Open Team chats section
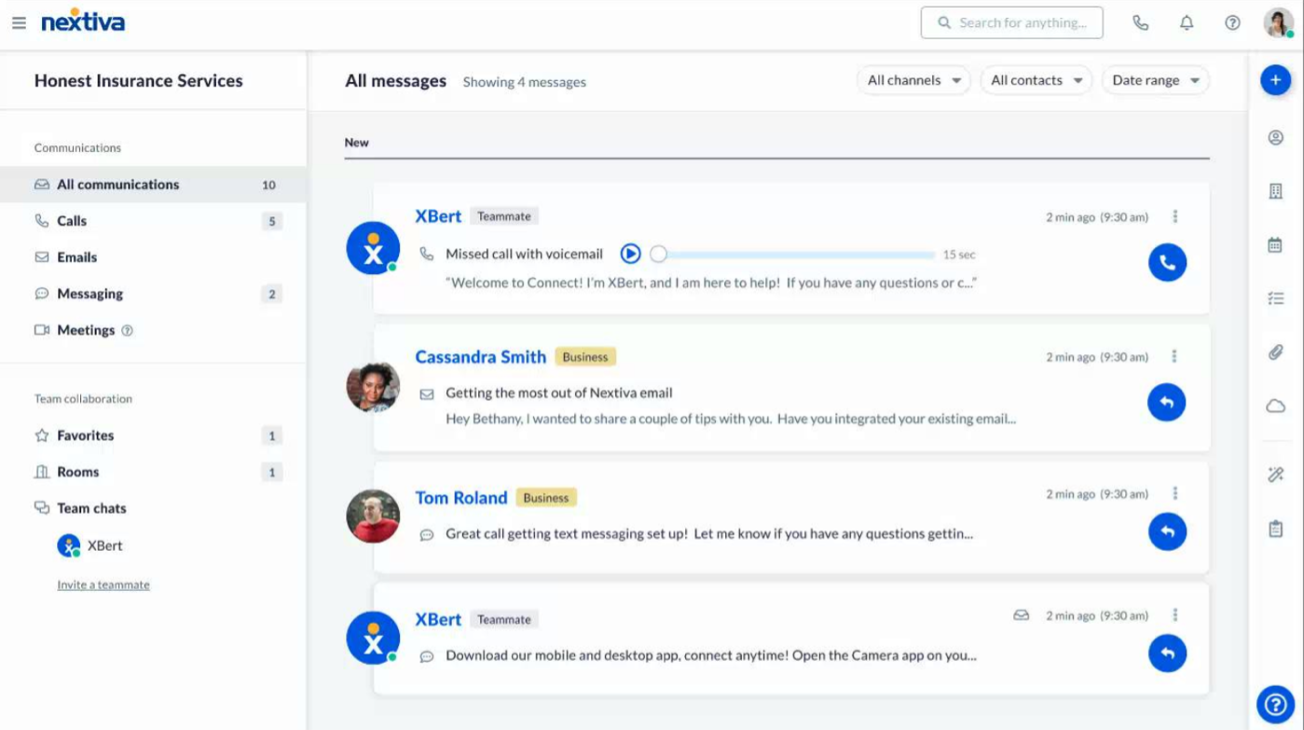Image resolution: width=1304 pixels, height=730 pixels. [x=154, y=508]
